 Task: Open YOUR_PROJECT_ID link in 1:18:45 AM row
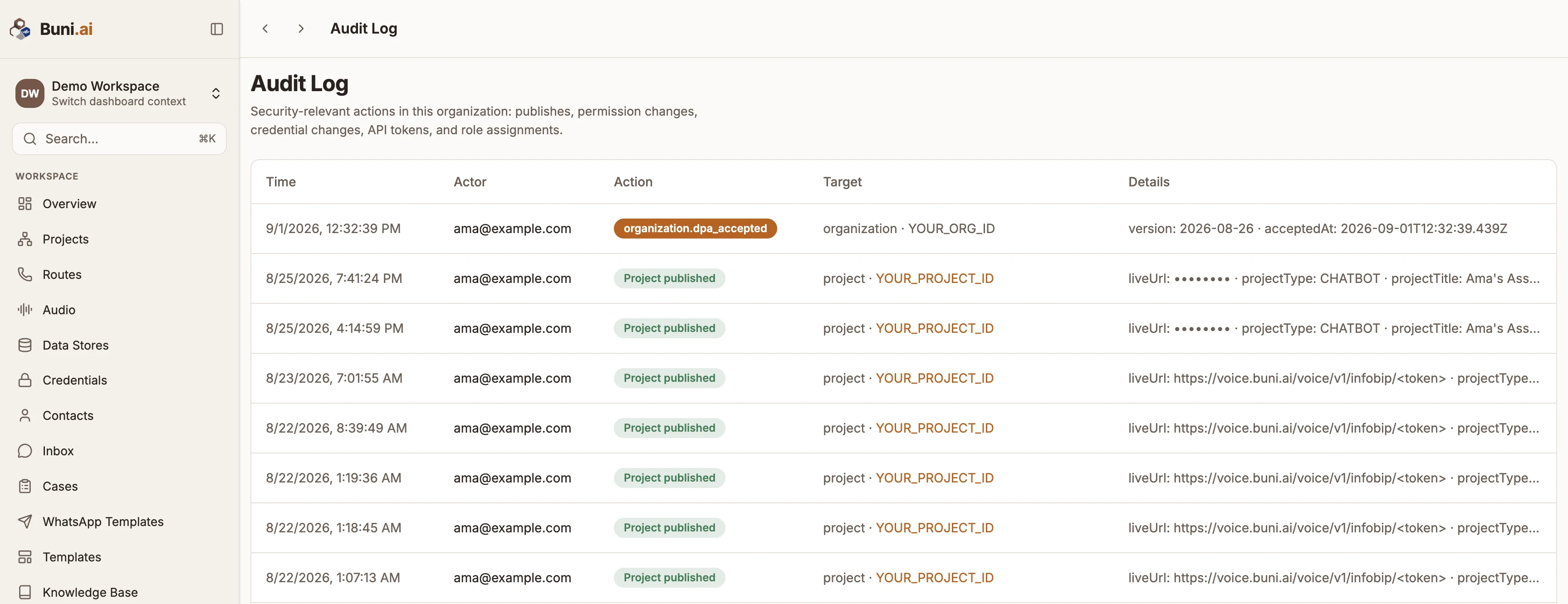[x=934, y=527]
